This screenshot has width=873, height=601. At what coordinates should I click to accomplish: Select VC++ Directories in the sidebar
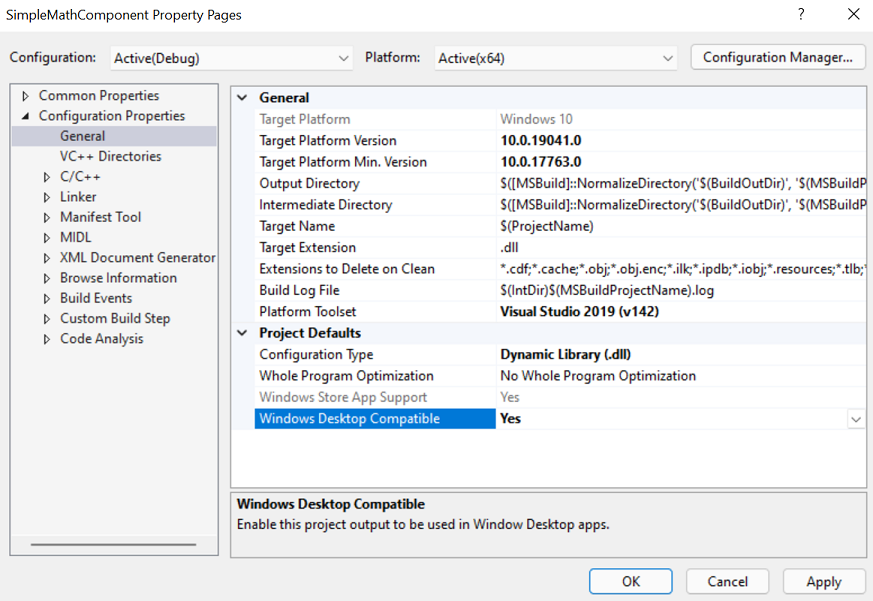pos(119,156)
